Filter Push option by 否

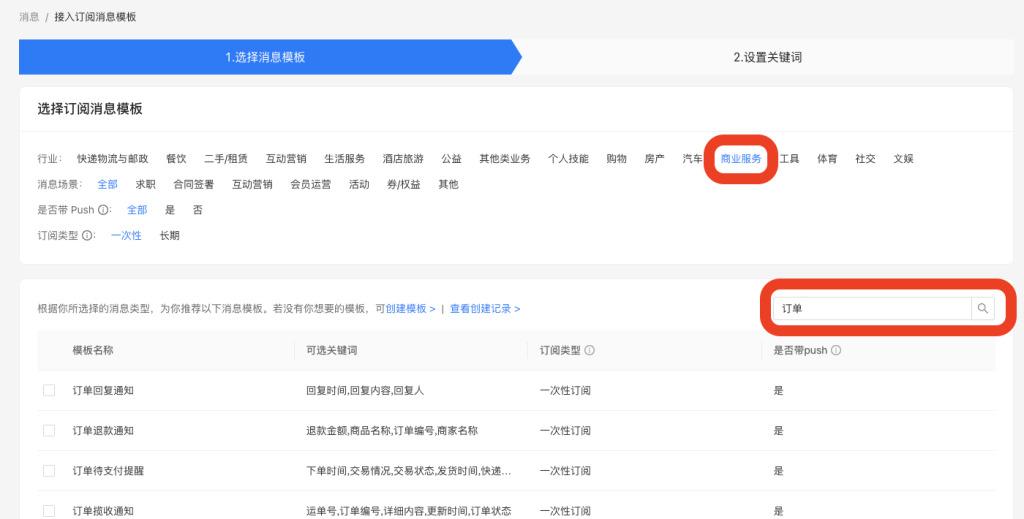[197, 210]
